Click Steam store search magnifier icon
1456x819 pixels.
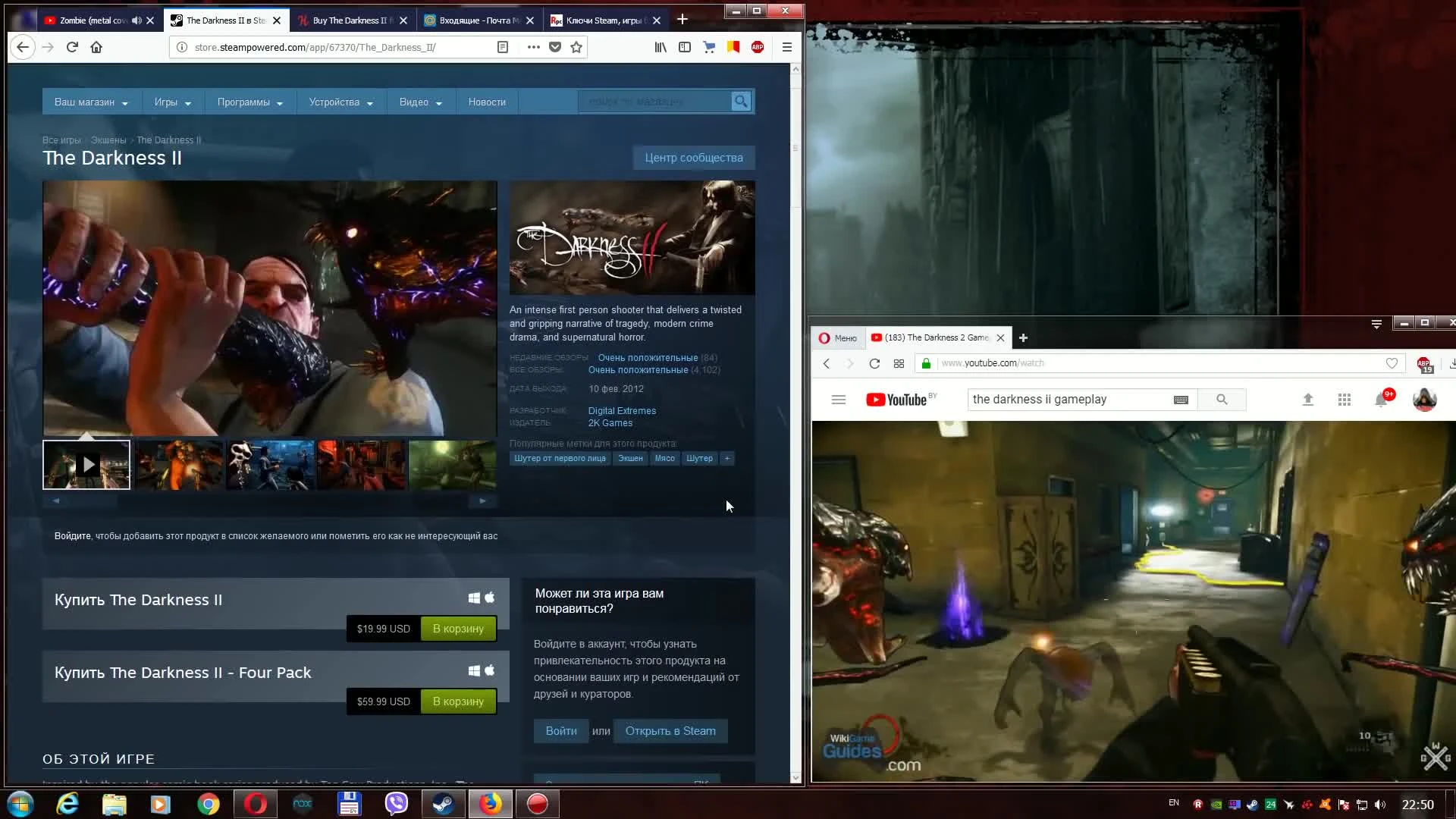pos(740,101)
